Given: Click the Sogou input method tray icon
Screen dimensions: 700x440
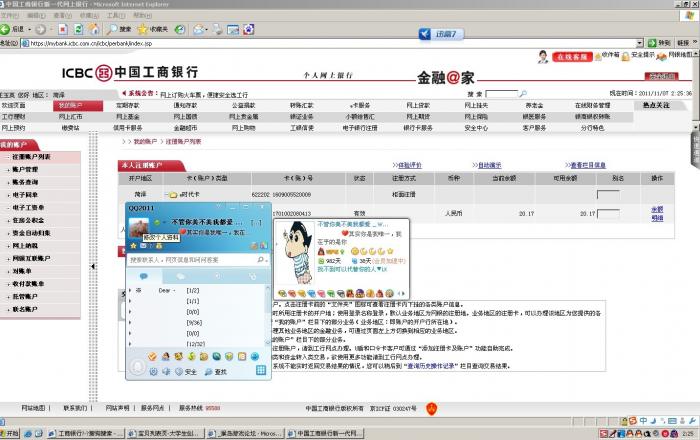Looking at the screenshot, I should point(633,420).
